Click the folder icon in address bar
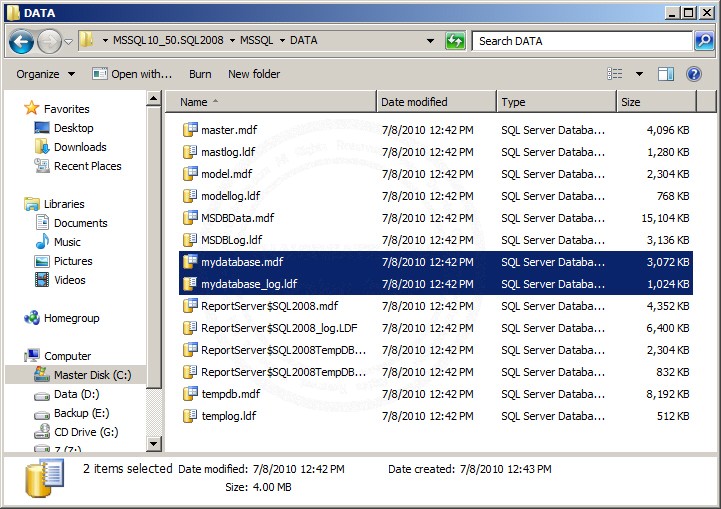Image resolution: width=721 pixels, height=509 pixels. coord(86,40)
